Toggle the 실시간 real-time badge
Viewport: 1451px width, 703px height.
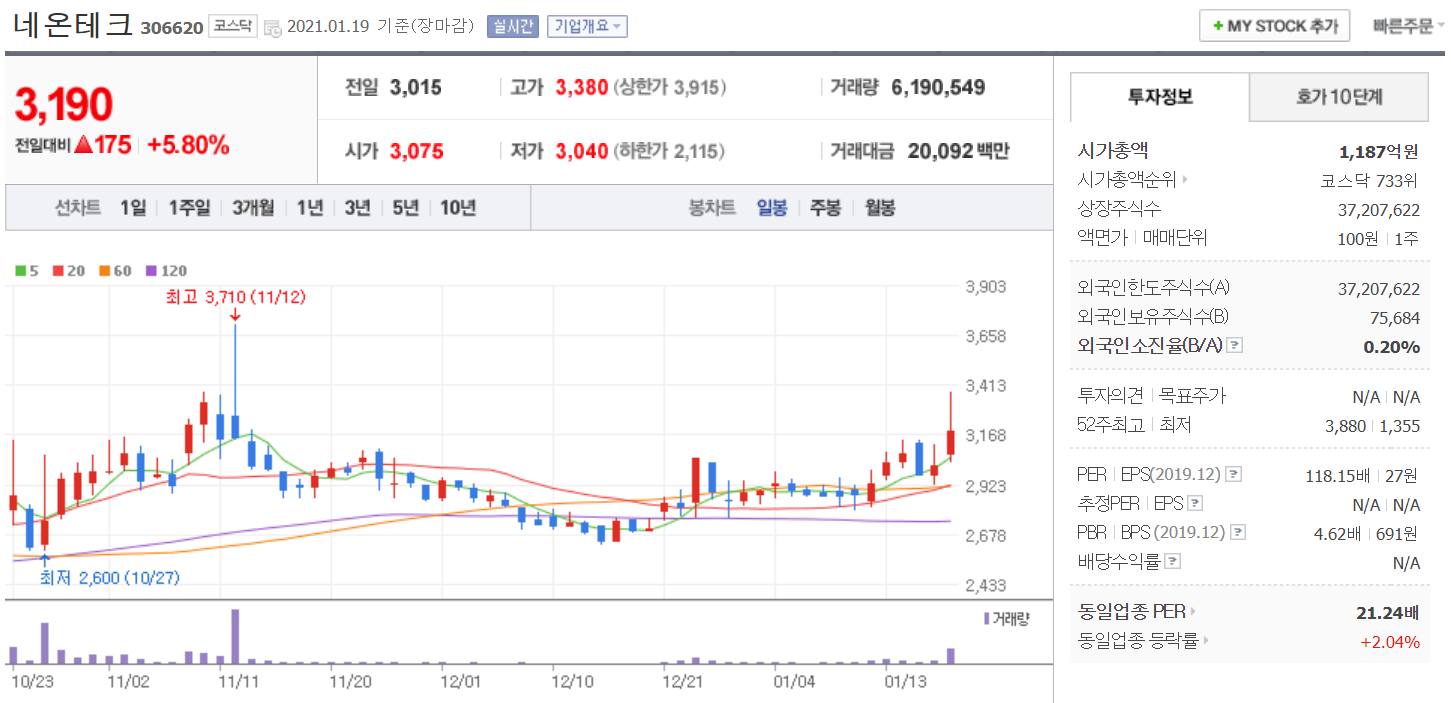[x=512, y=27]
